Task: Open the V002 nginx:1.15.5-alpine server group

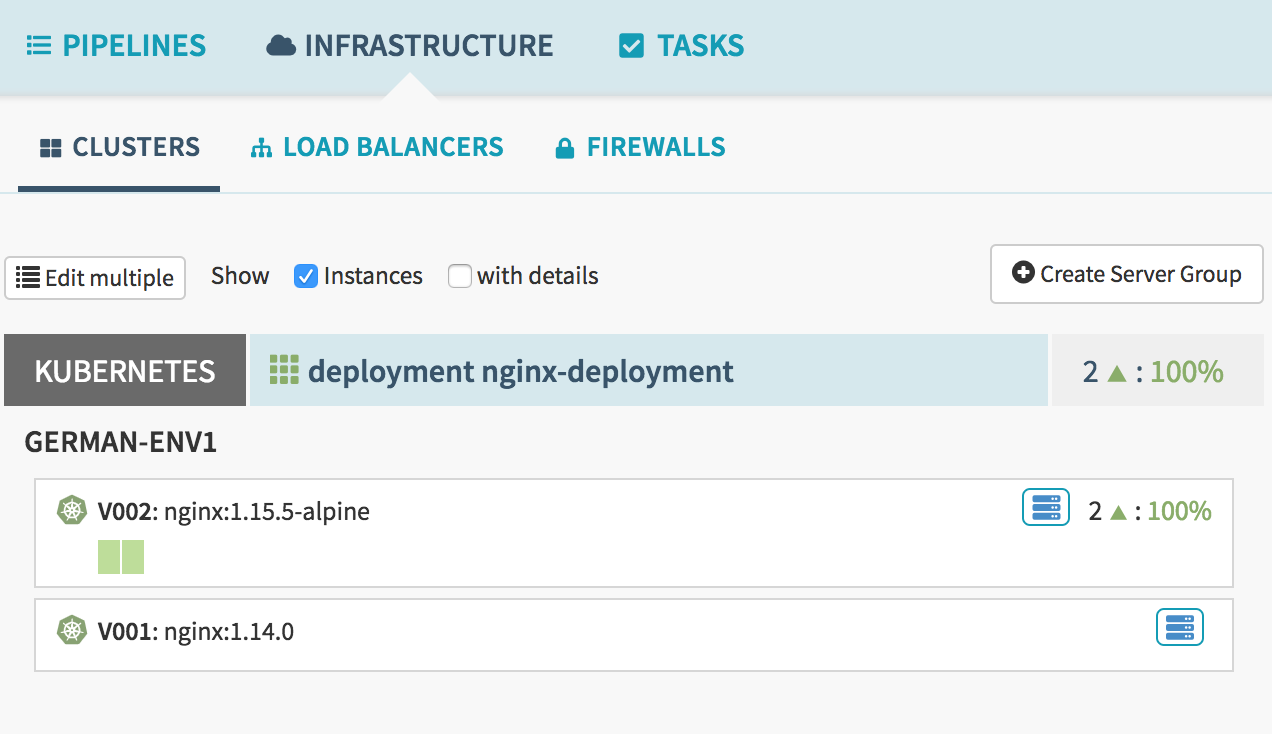Action: click(x=267, y=512)
